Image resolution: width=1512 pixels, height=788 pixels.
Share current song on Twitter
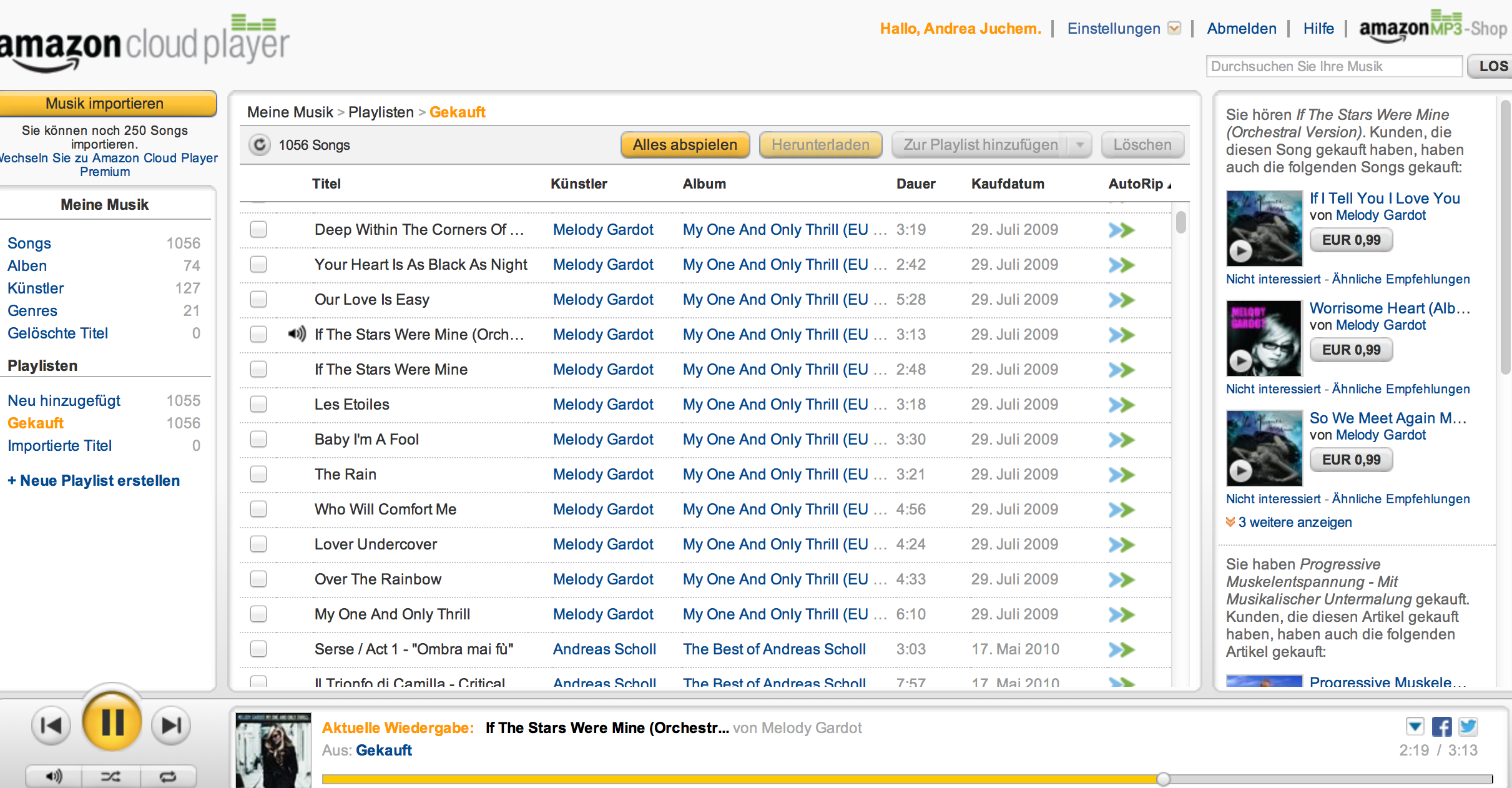(x=1468, y=727)
